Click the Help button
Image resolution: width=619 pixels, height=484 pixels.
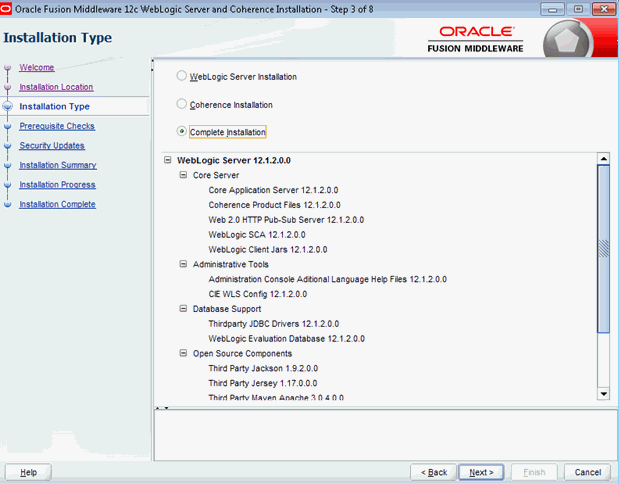pyautogui.click(x=28, y=472)
